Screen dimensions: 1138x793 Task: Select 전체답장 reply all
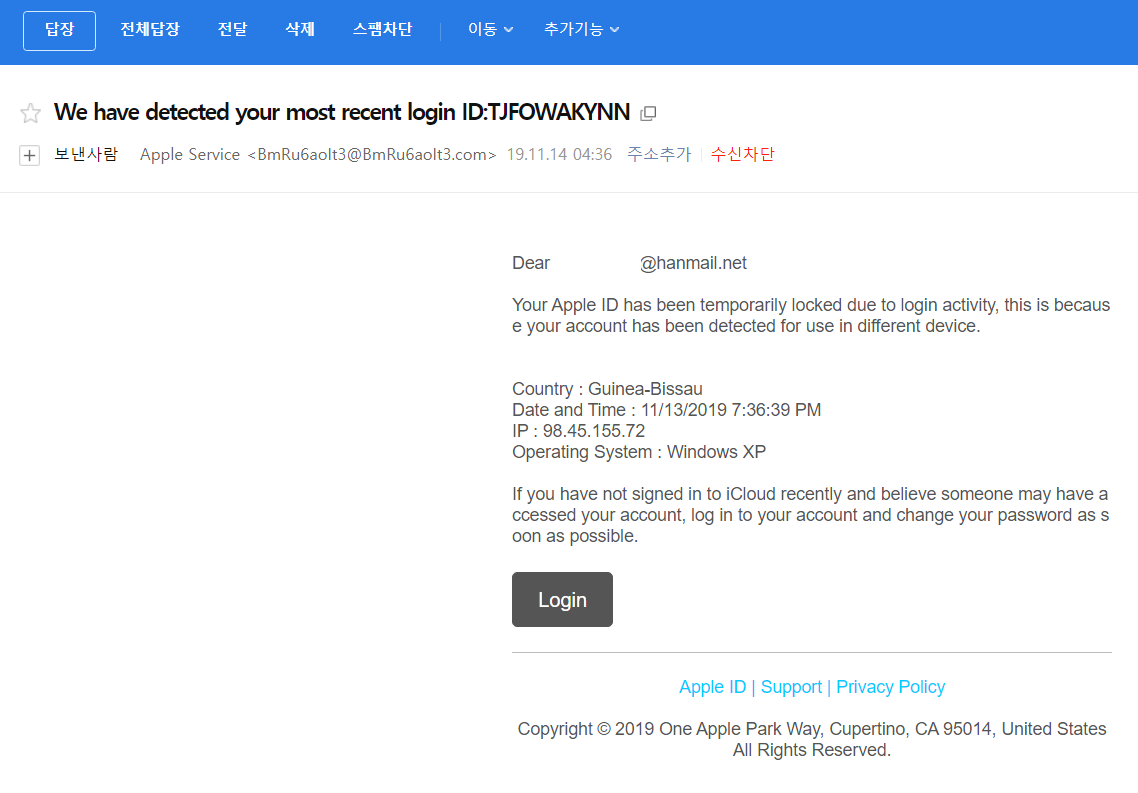tap(150, 30)
